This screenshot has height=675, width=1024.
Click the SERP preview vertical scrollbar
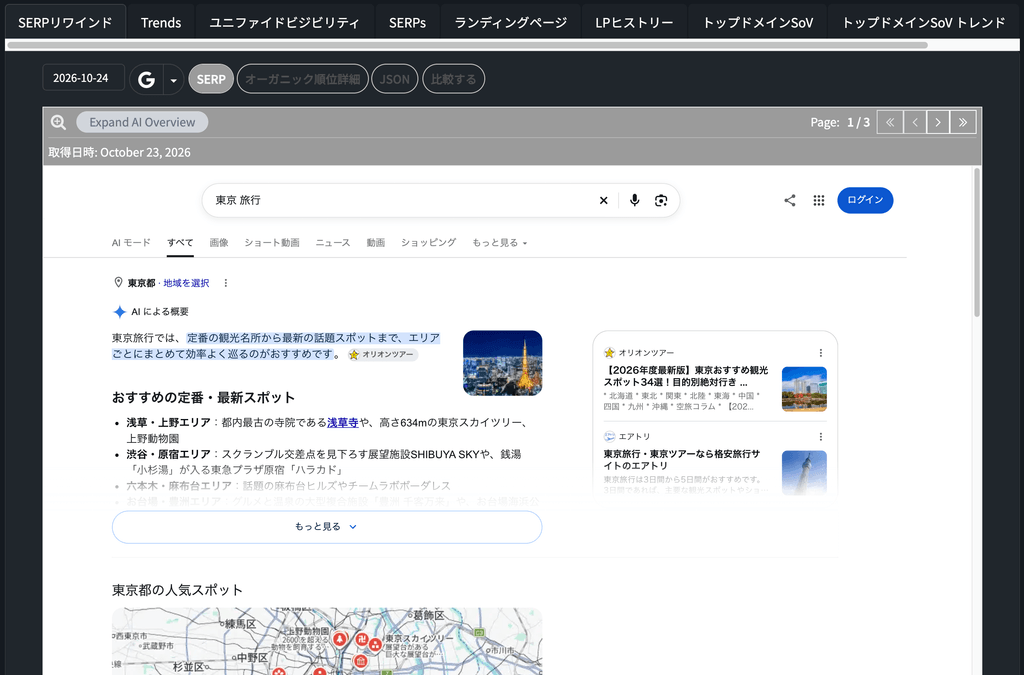coord(977,242)
